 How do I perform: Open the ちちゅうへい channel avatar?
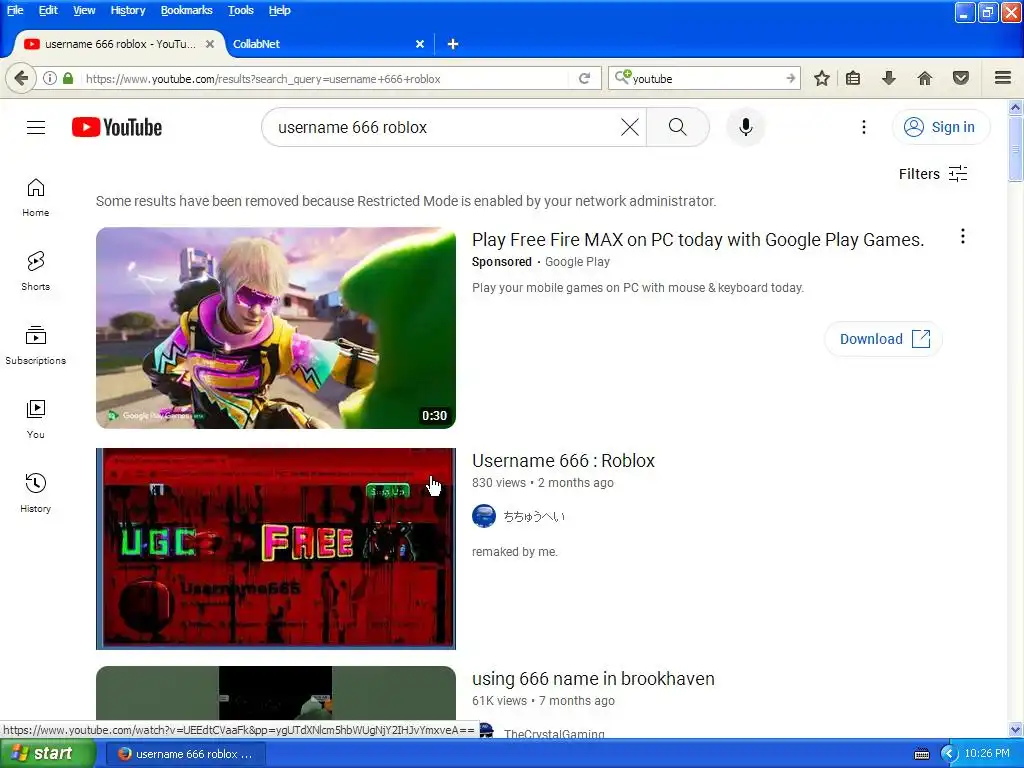tap(484, 516)
